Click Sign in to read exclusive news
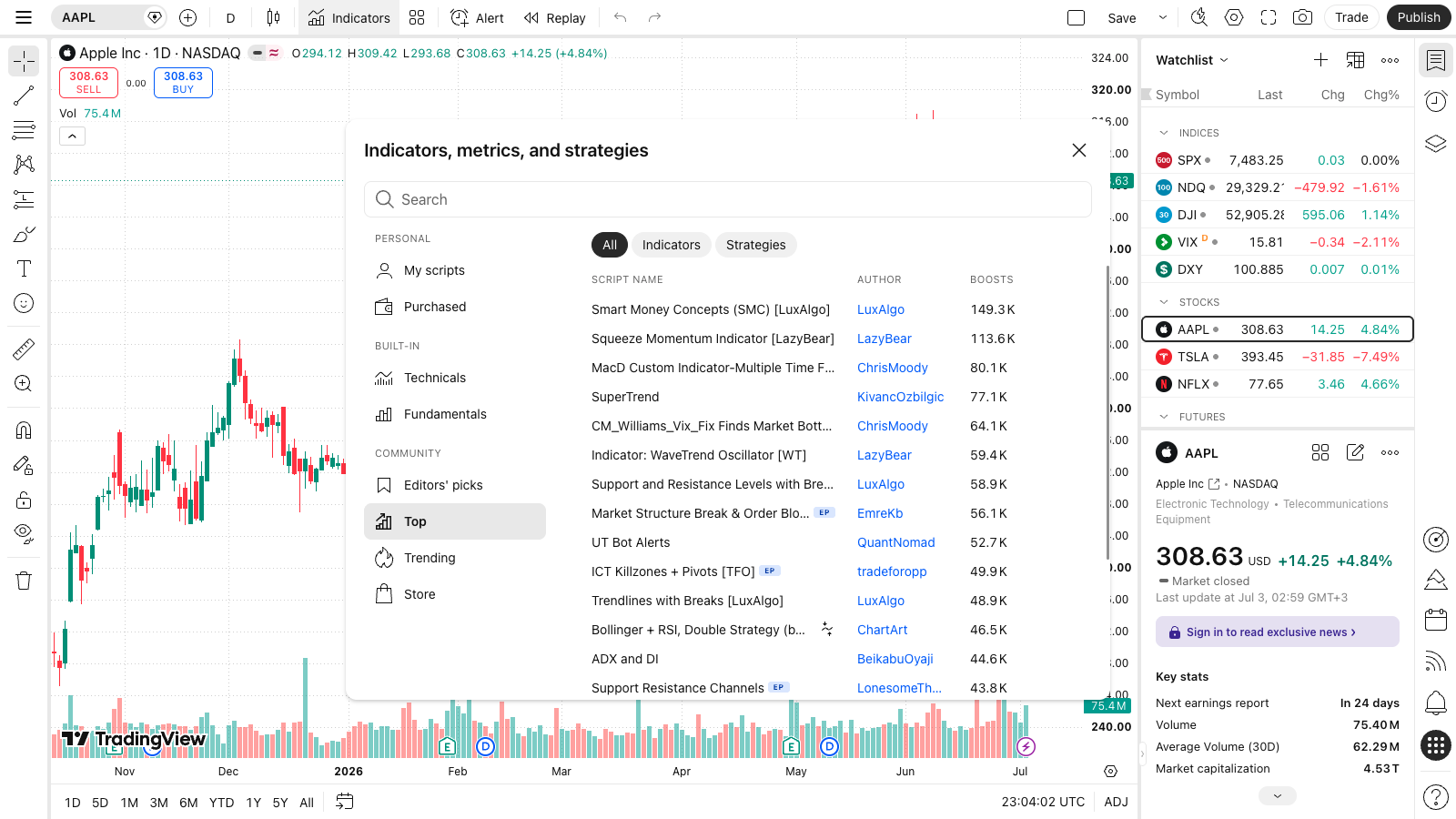Viewport: 1456px width, 819px height. pos(1278,632)
